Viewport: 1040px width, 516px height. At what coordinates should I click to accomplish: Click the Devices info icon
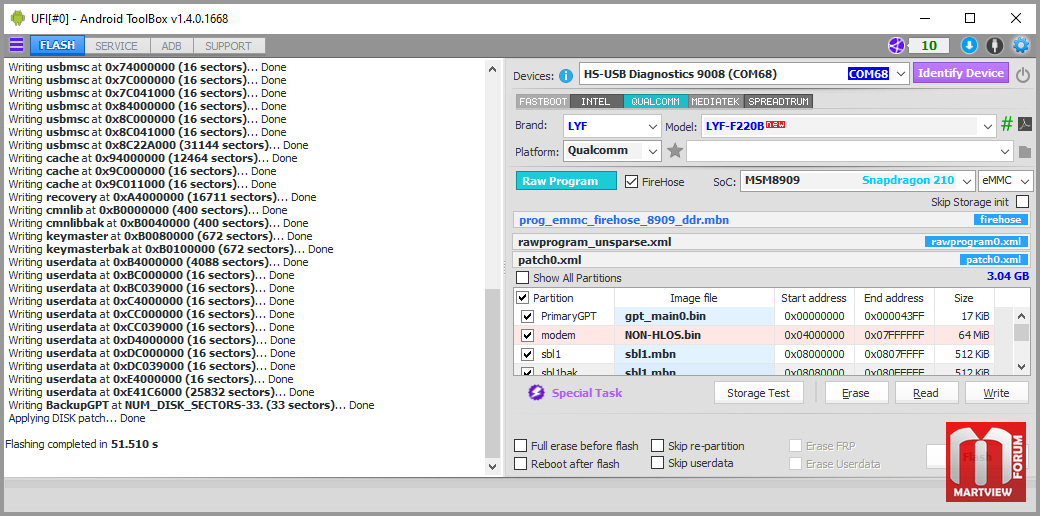(566, 76)
